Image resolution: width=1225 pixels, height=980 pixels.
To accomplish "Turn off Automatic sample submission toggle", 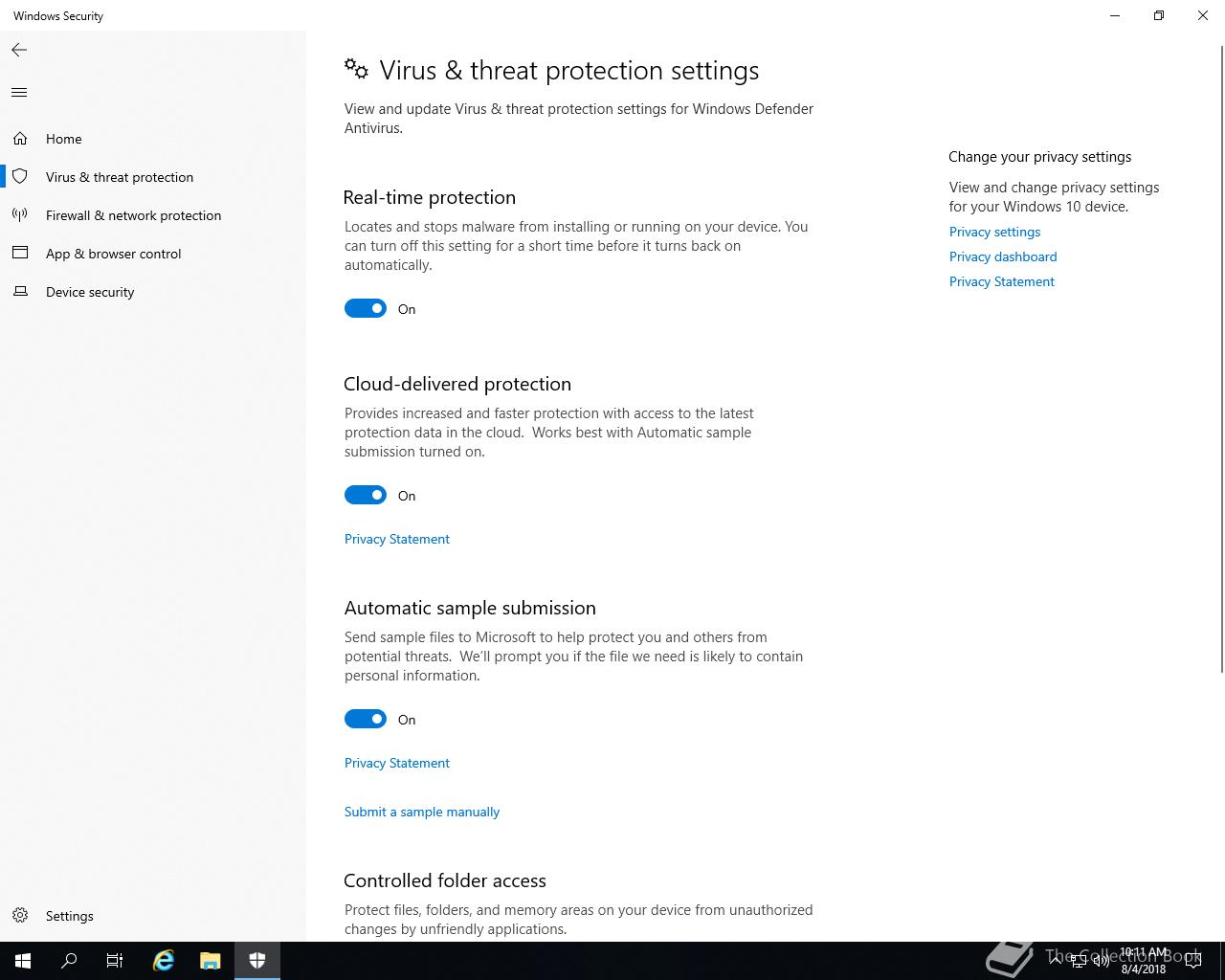I will pos(366,719).
